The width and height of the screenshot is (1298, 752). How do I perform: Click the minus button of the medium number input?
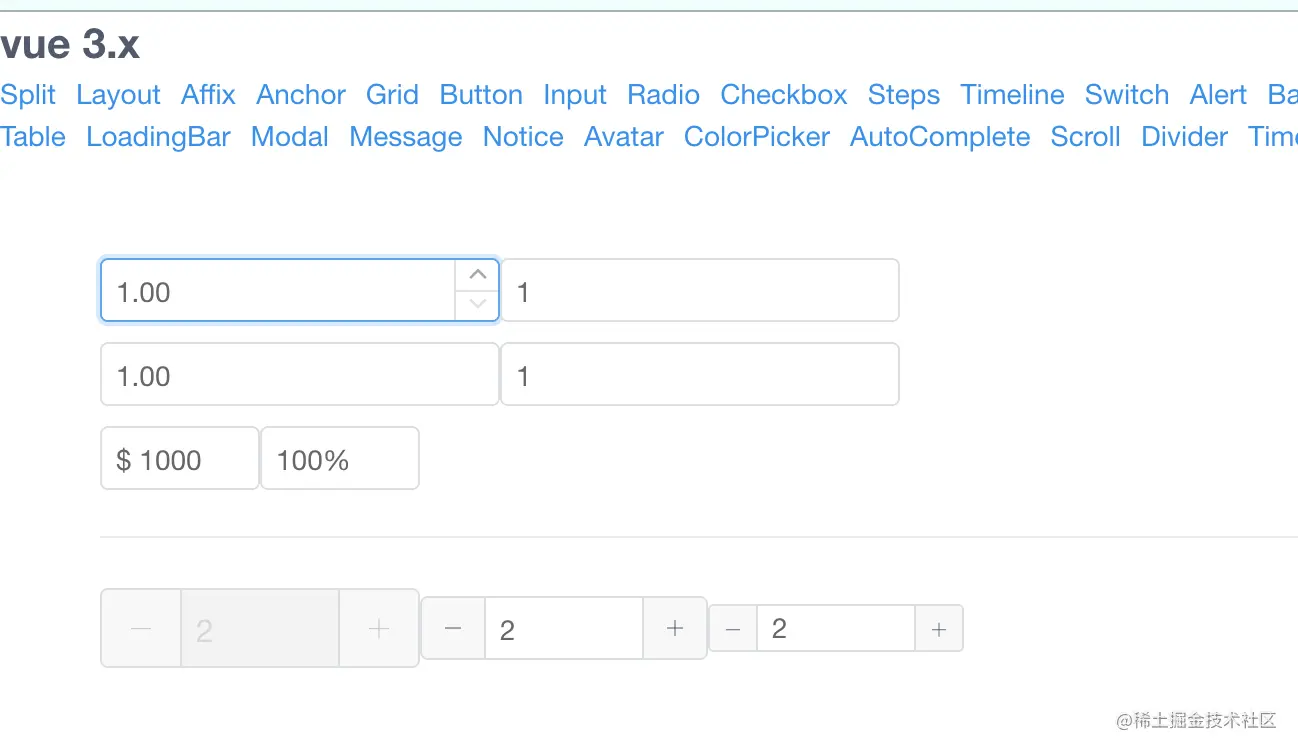tap(453, 628)
